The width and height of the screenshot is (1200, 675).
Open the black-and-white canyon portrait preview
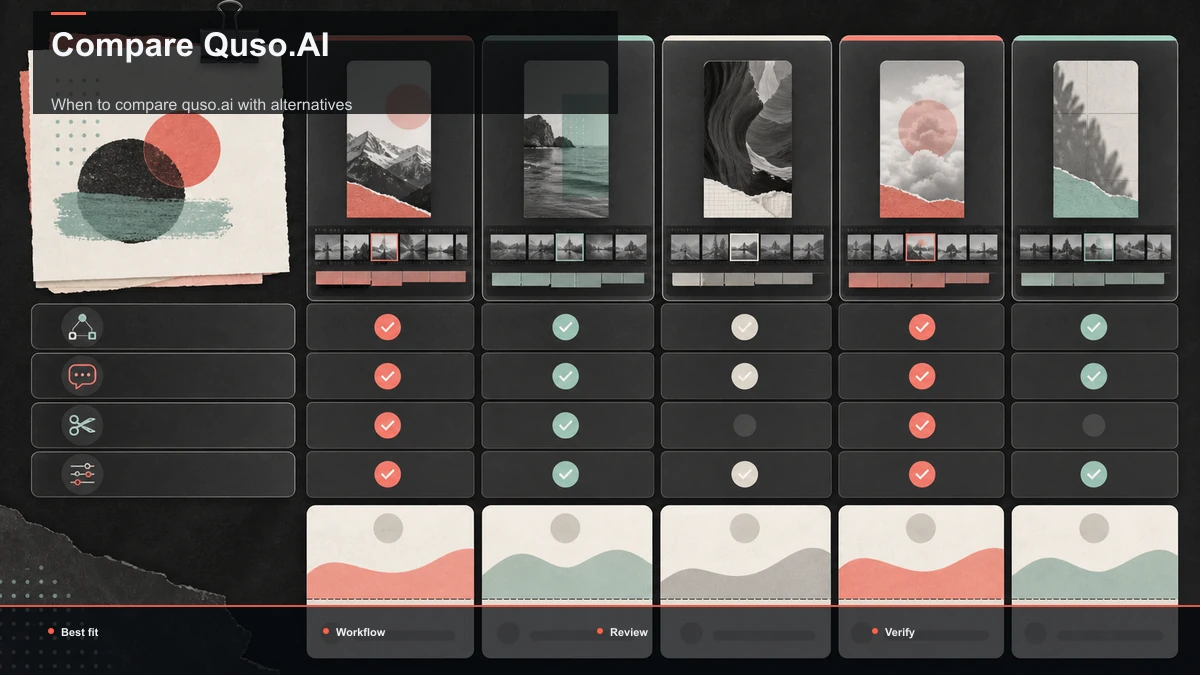click(x=747, y=139)
